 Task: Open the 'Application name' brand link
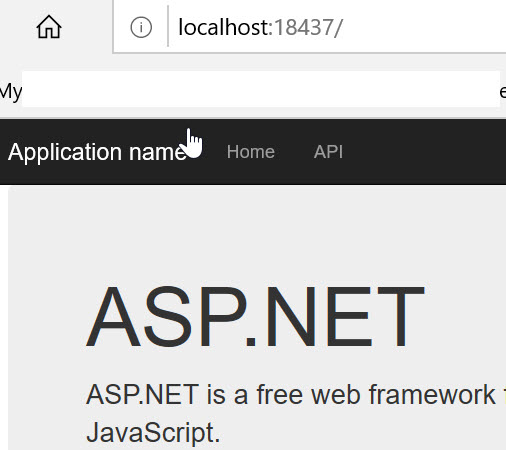pyautogui.click(x=97, y=152)
